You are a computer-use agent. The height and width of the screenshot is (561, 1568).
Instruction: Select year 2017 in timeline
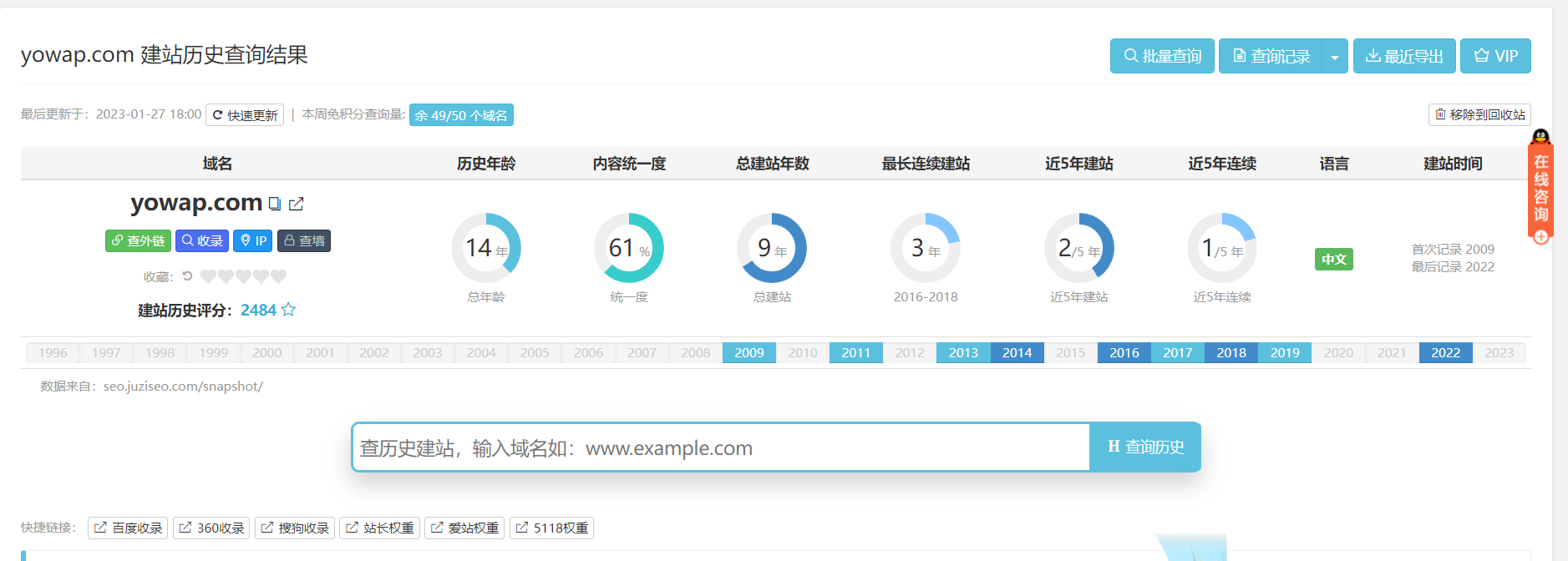(x=1178, y=352)
